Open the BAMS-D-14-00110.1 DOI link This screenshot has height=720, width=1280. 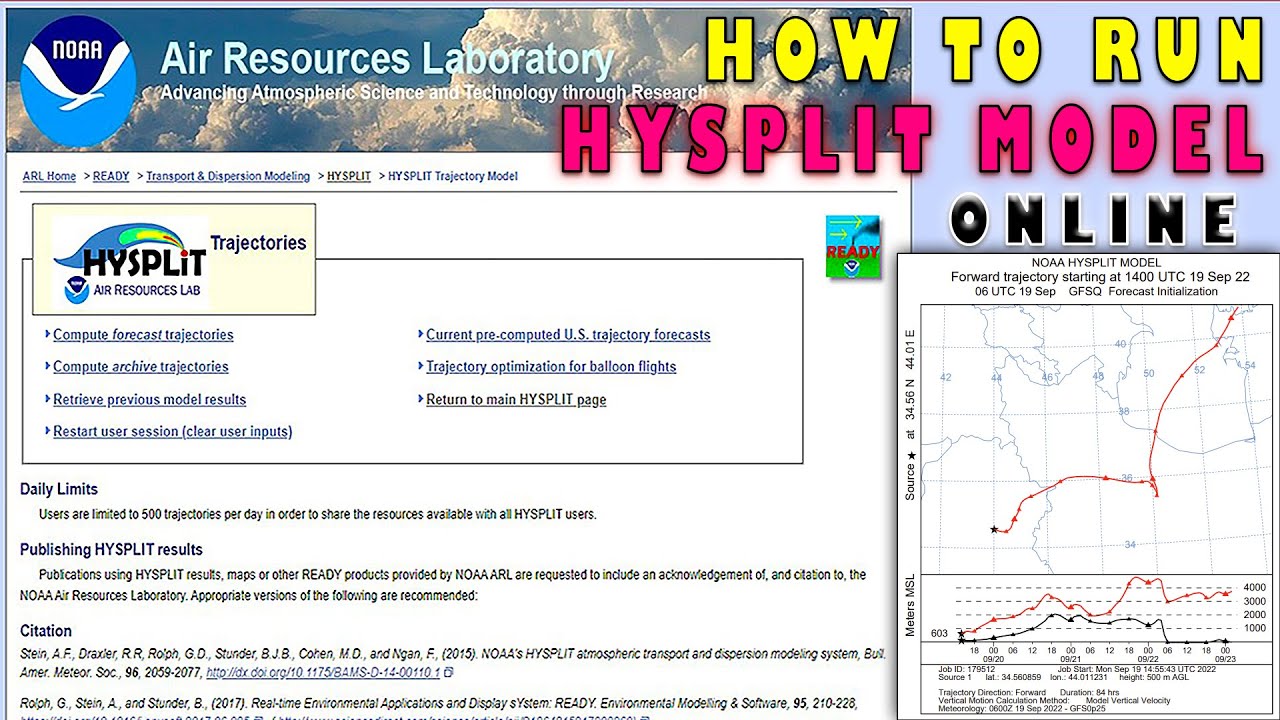click(323, 673)
